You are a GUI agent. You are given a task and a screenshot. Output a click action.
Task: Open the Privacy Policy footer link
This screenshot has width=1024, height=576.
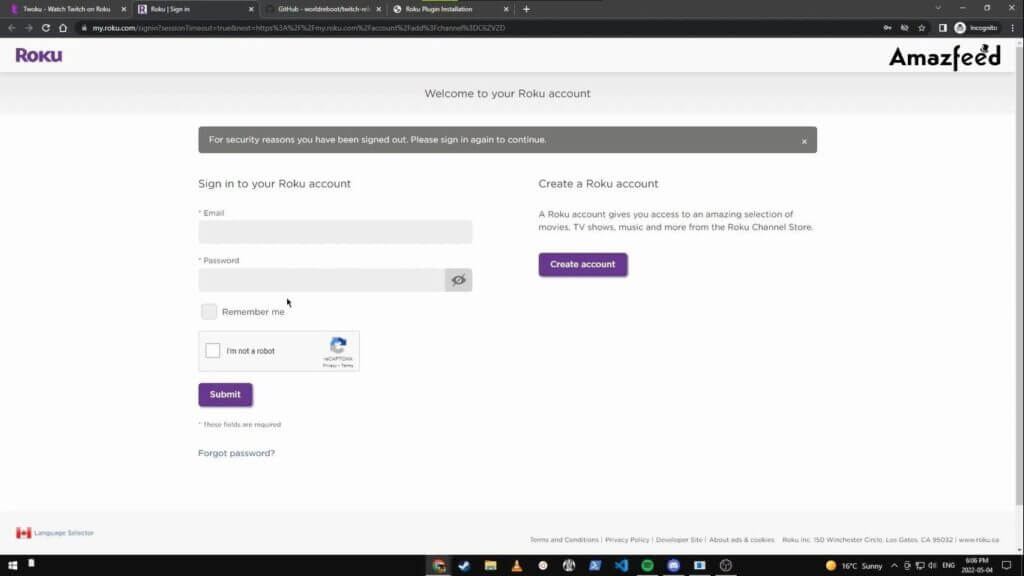(627, 540)
